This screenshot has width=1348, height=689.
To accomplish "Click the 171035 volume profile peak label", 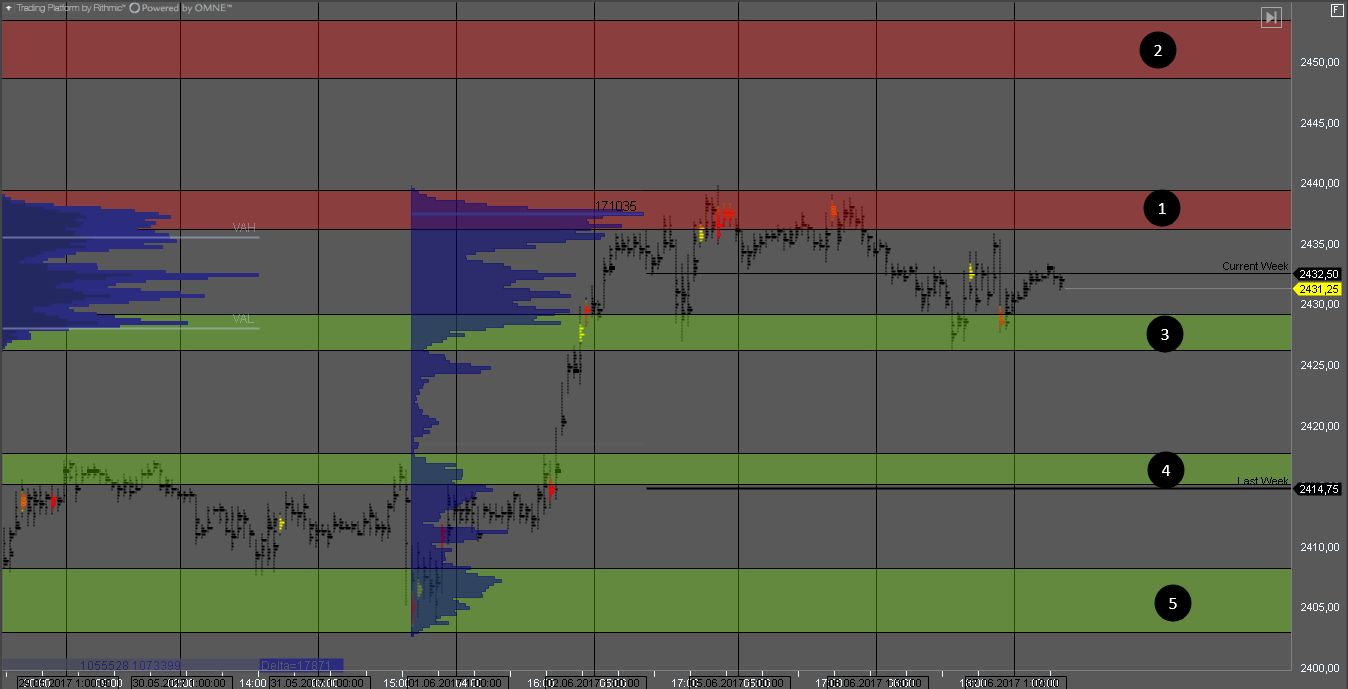I will pyautogui.click(x=615, y=206).
